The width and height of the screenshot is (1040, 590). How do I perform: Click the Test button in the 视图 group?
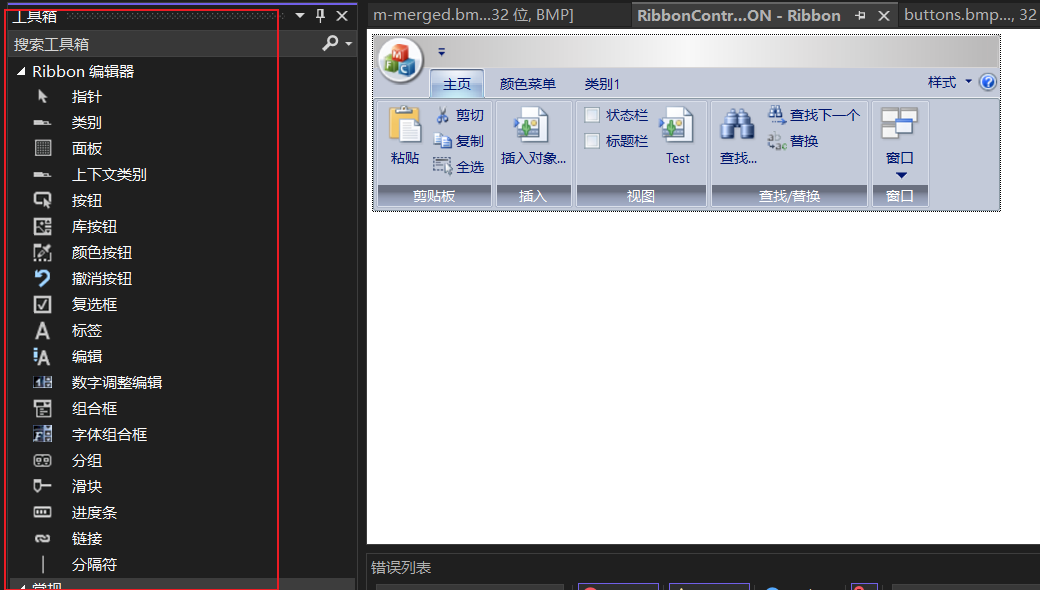pyautogui.click(x=678, y=137)
